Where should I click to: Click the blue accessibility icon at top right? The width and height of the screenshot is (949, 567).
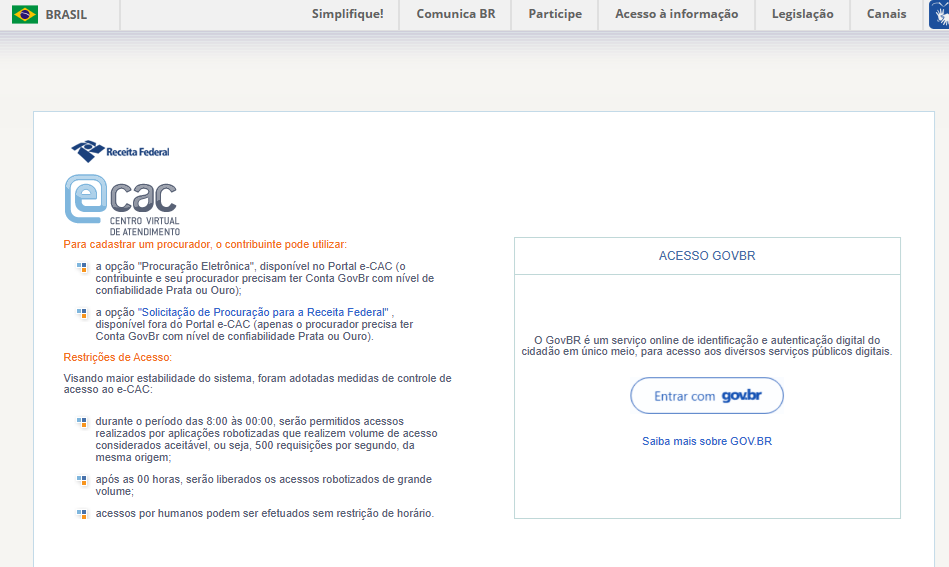939,15
